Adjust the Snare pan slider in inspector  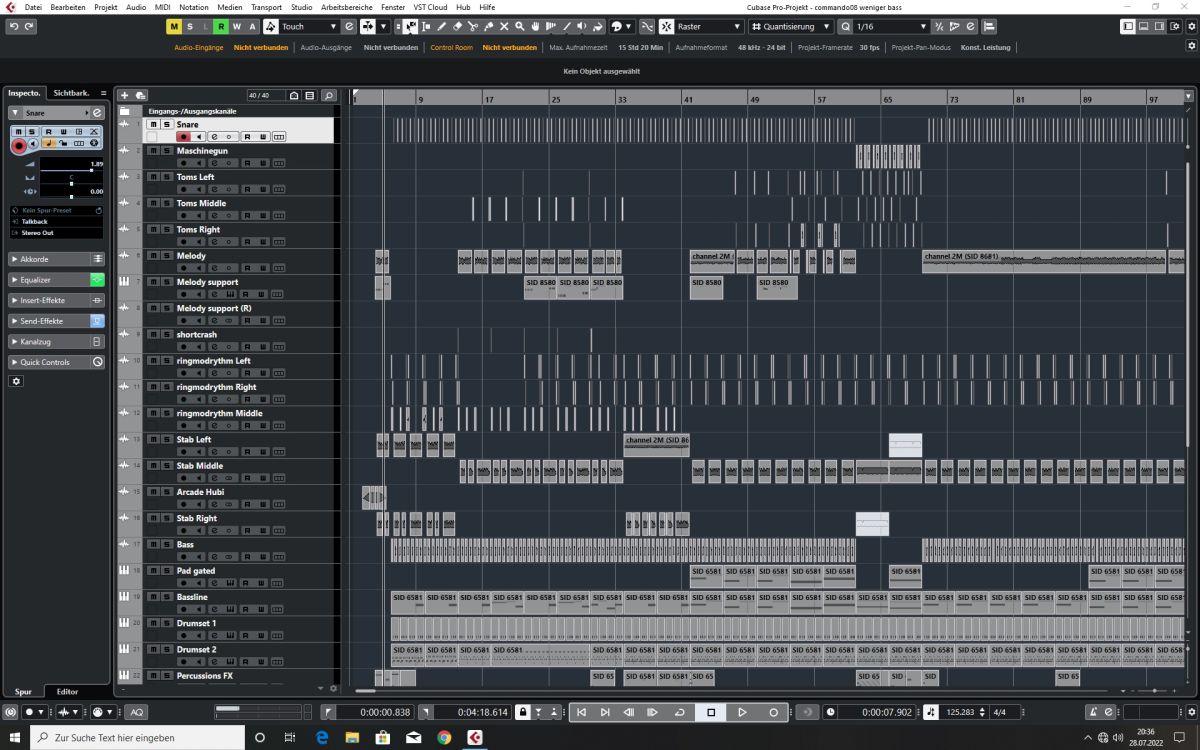71,184
